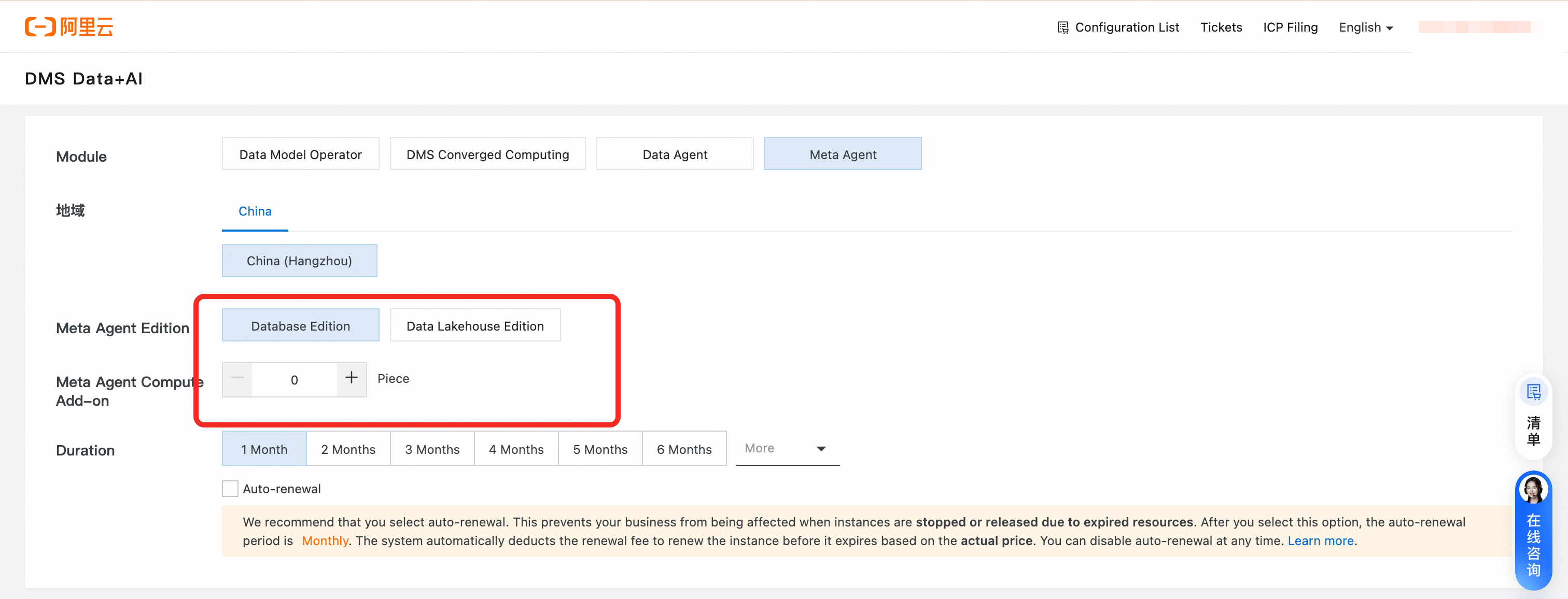The height and width of the screenshot is (599, 1568).
Task: Open Configuration List from the top bar
Action: point(1118,27)
